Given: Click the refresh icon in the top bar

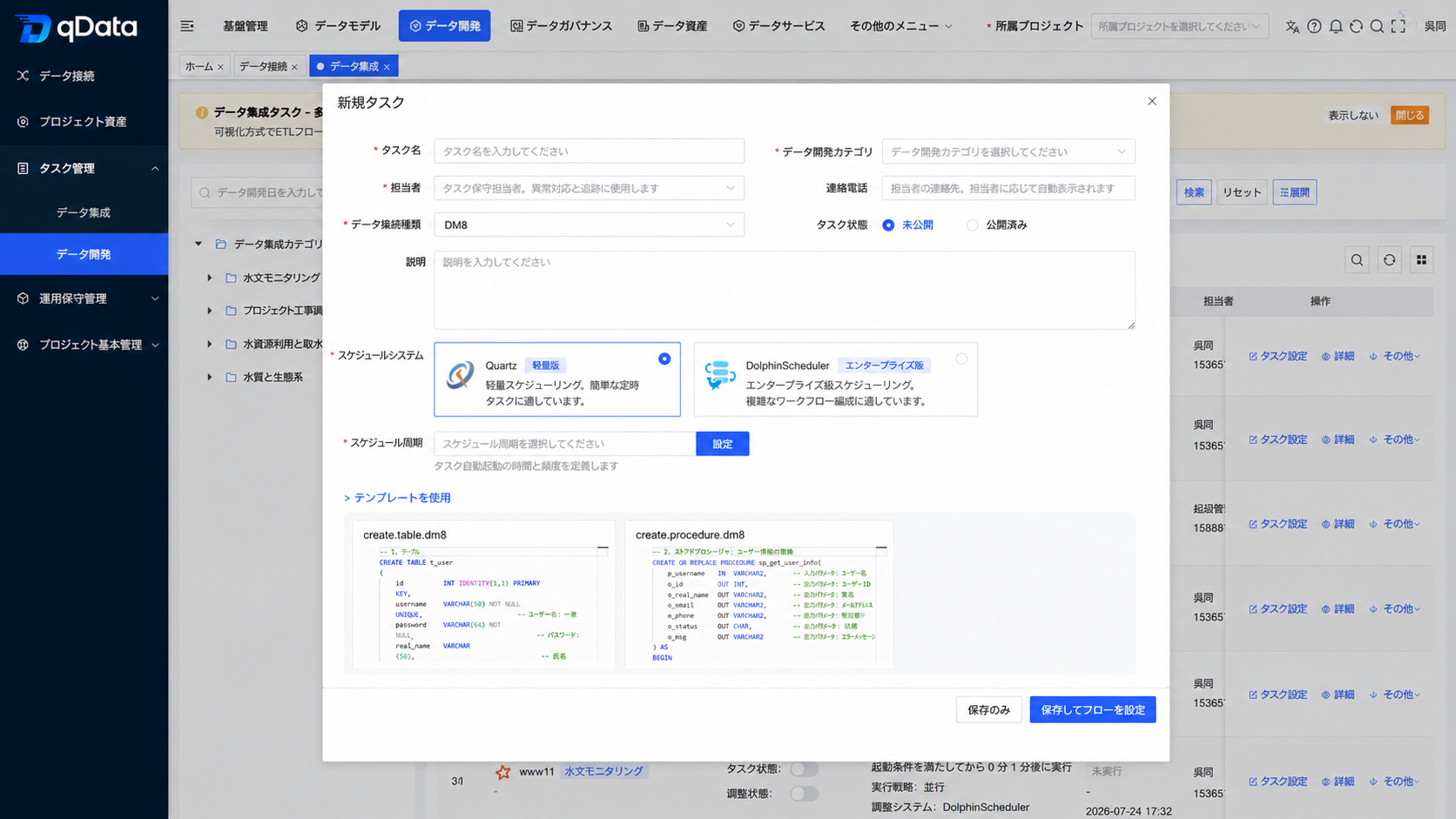Looking at the screenshot, I should [1356, 26].
